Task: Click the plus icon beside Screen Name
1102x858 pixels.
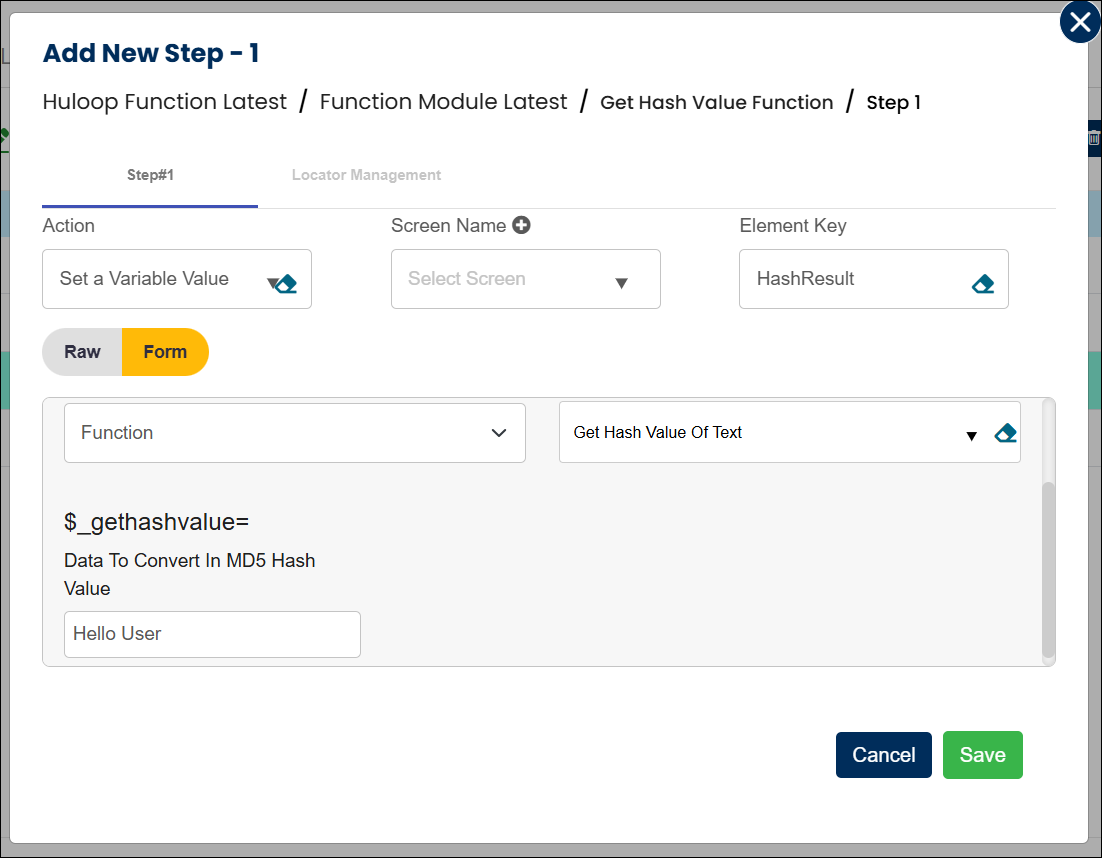Action: click(521, 225)
